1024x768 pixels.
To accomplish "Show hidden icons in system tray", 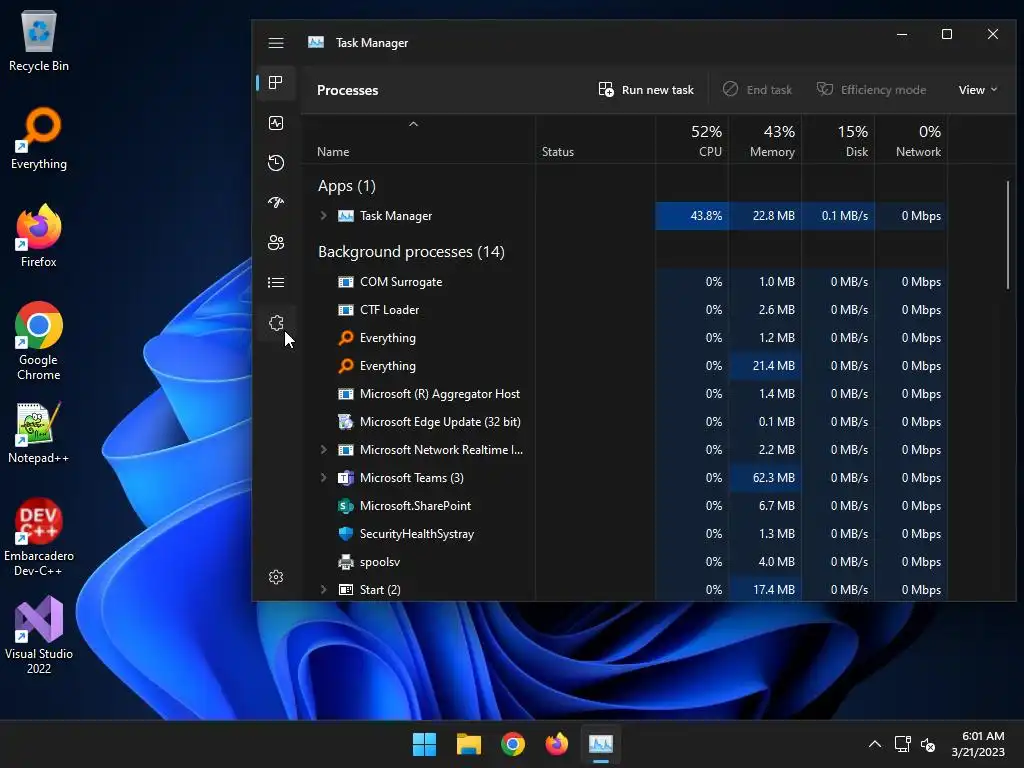I will click(875, 744).
